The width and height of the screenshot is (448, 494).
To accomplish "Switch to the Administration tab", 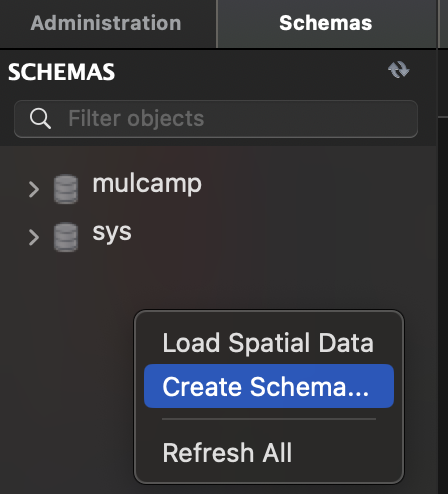I will point(106,23).
